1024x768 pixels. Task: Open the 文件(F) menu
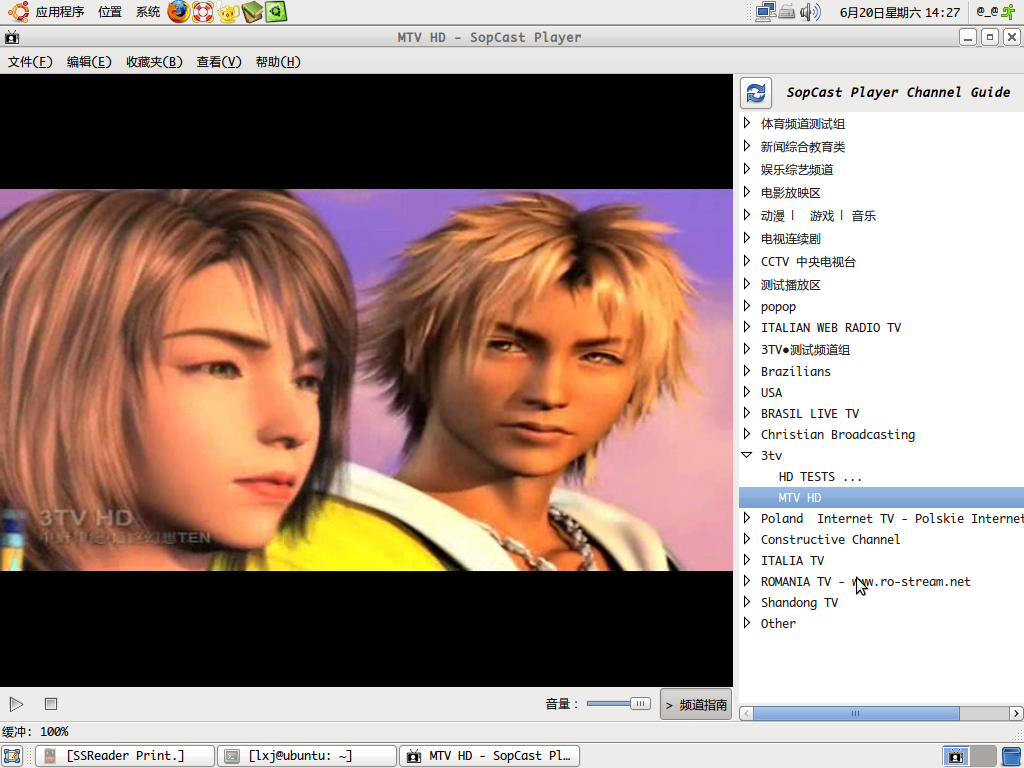tap(30, 62)
